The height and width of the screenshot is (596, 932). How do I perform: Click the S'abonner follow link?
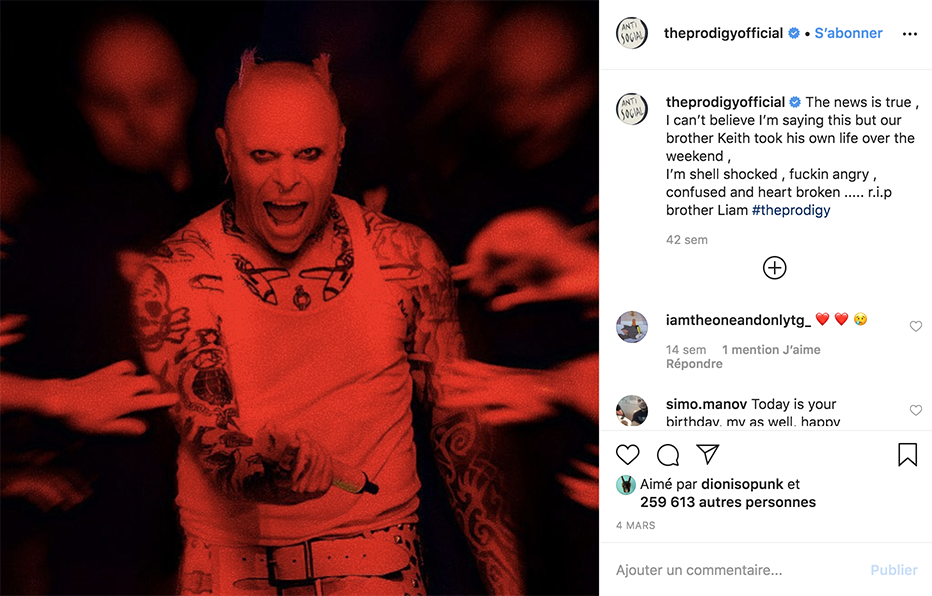pyautogui.click(x=848, y=33)
